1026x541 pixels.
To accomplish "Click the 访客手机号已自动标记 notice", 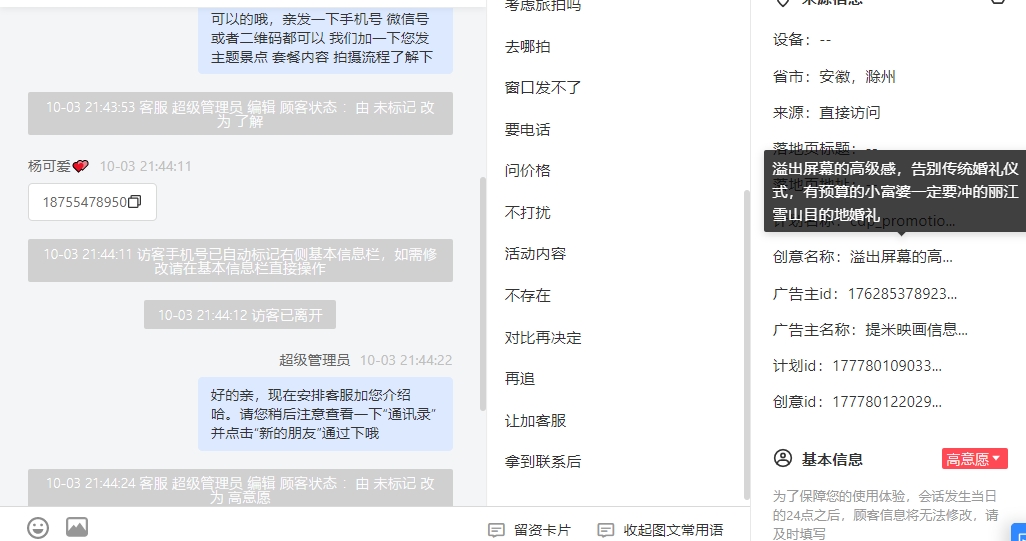I will (240, 260).
